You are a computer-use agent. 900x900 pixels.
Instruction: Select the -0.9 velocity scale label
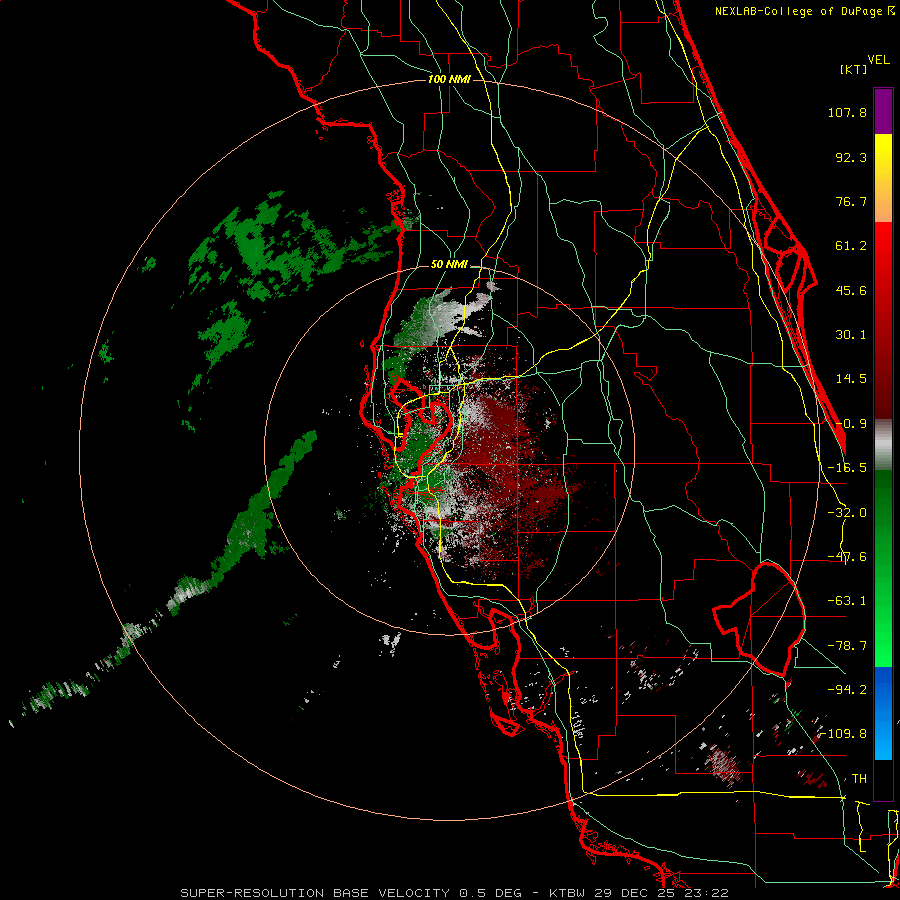tap(851, 424)
